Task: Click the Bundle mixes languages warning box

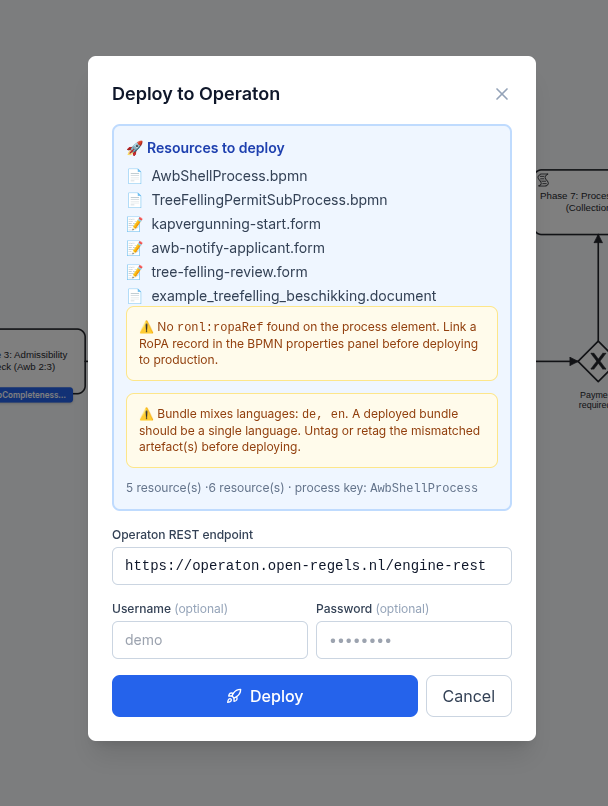Action: [312, 431]
